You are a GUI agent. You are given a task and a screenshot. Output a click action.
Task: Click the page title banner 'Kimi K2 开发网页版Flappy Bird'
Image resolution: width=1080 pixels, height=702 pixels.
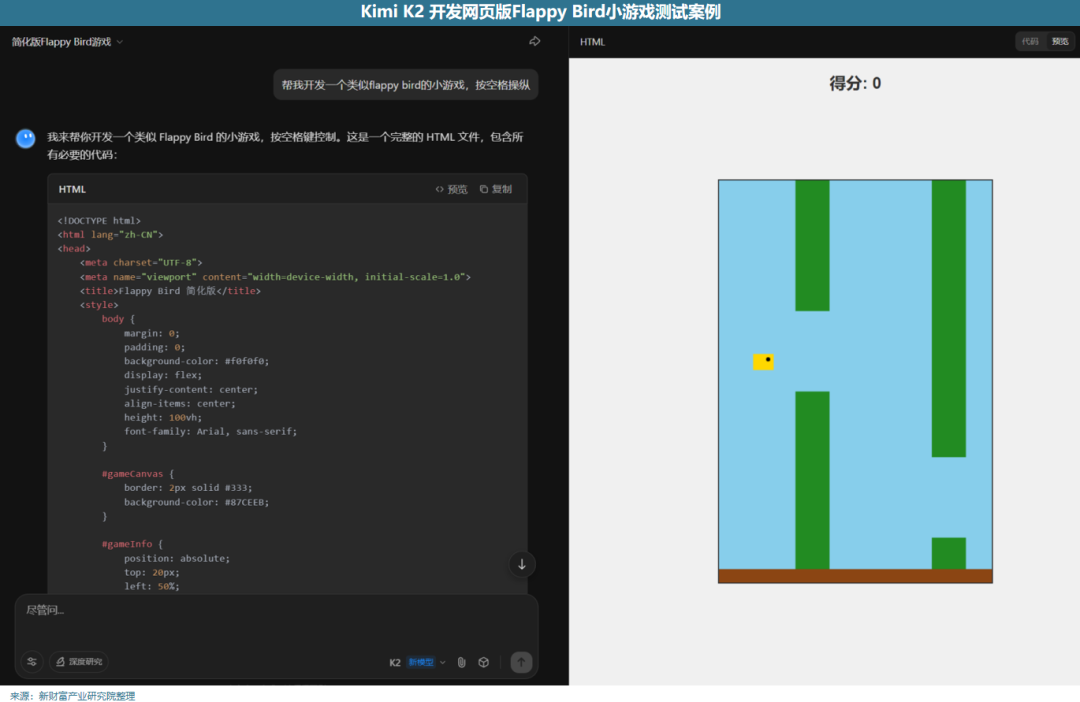[x=540, y=12]
